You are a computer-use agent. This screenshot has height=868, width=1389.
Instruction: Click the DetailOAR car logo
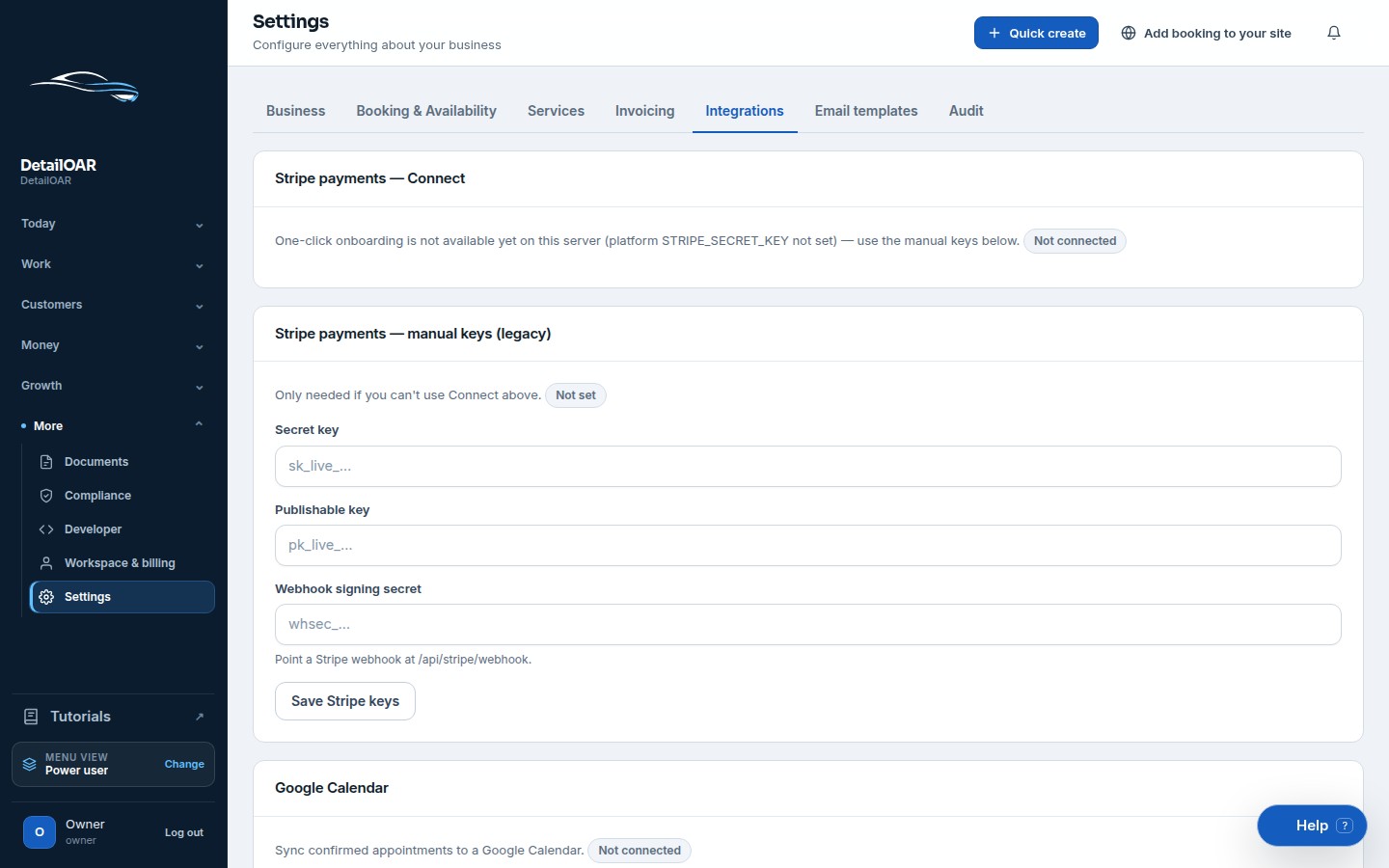84,87
